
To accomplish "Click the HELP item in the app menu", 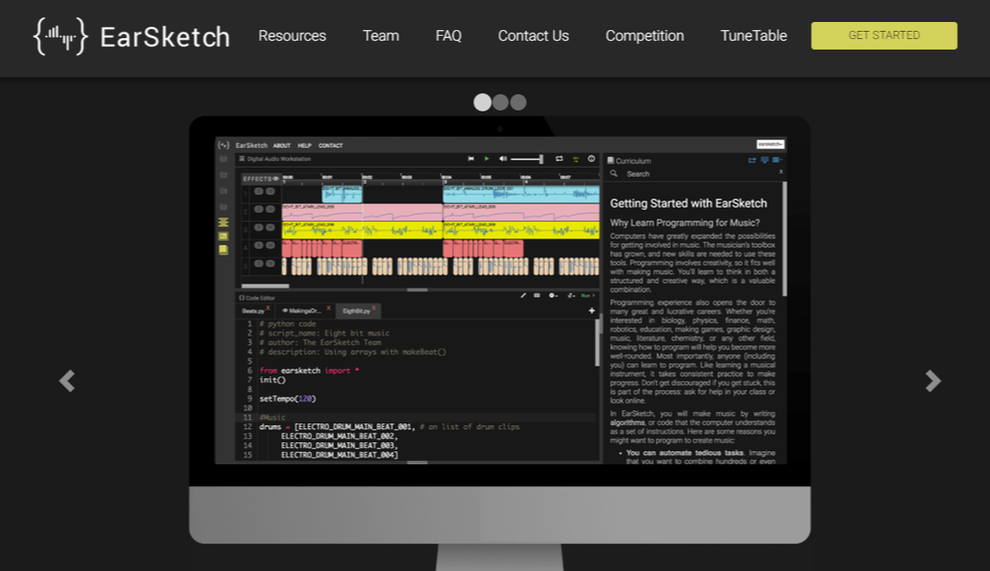I will [x=304, y=145].
